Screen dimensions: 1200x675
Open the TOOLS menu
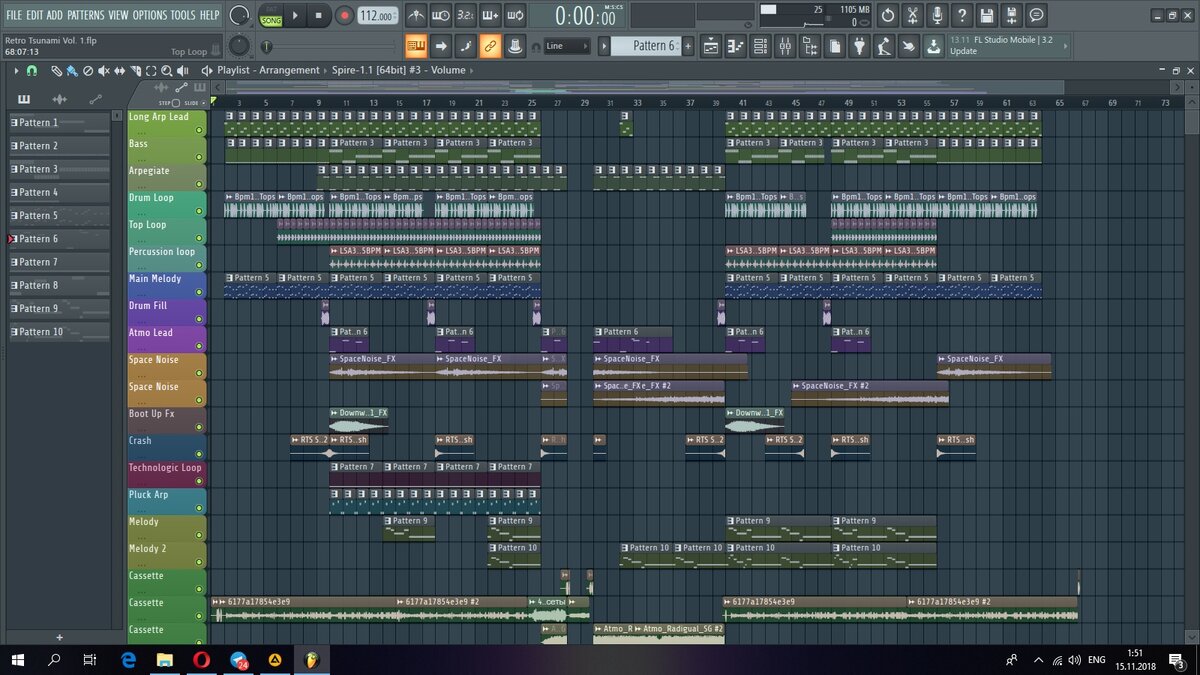[x=183, y=15]
